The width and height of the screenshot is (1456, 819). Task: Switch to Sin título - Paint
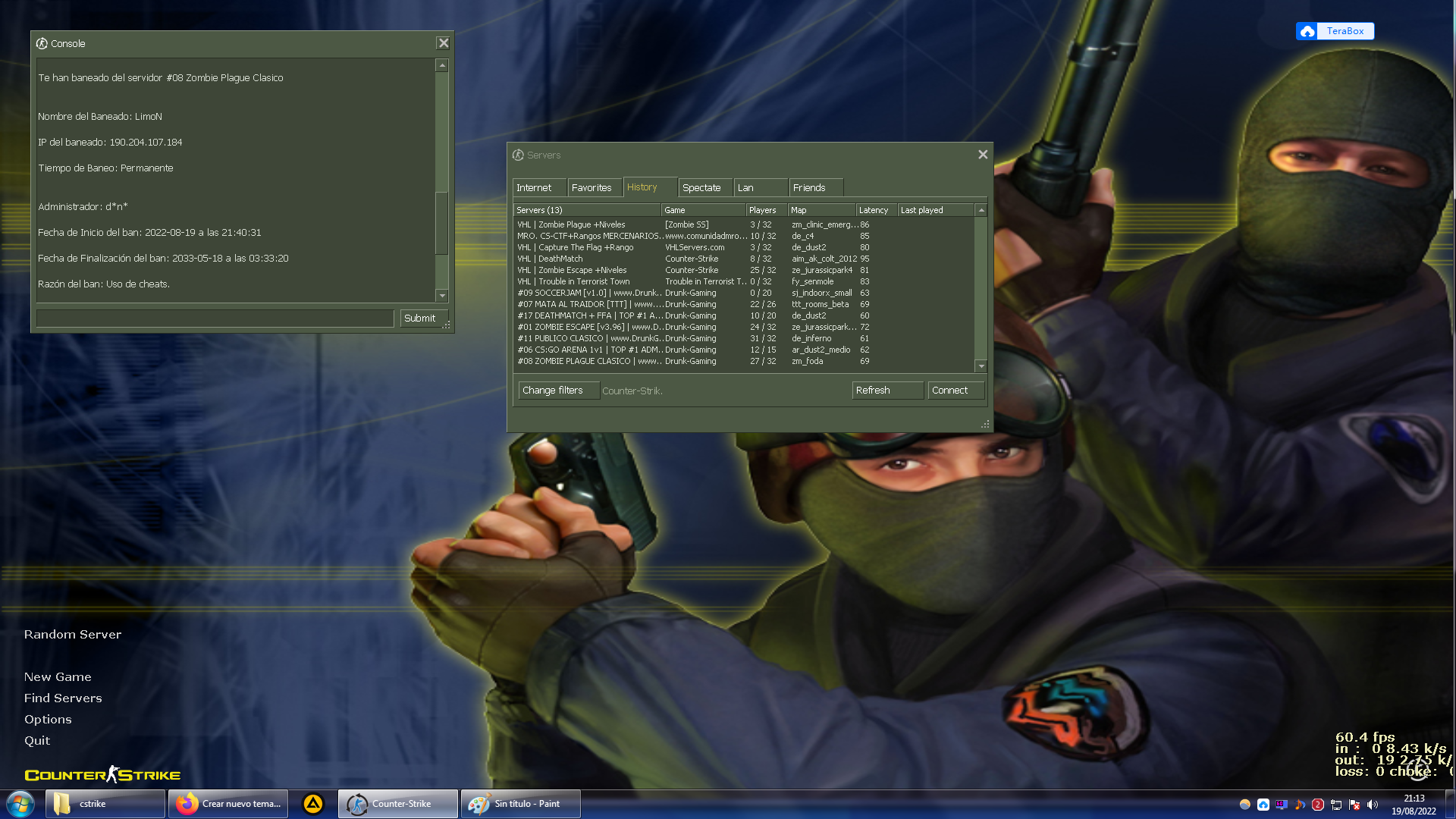(521, 804)
